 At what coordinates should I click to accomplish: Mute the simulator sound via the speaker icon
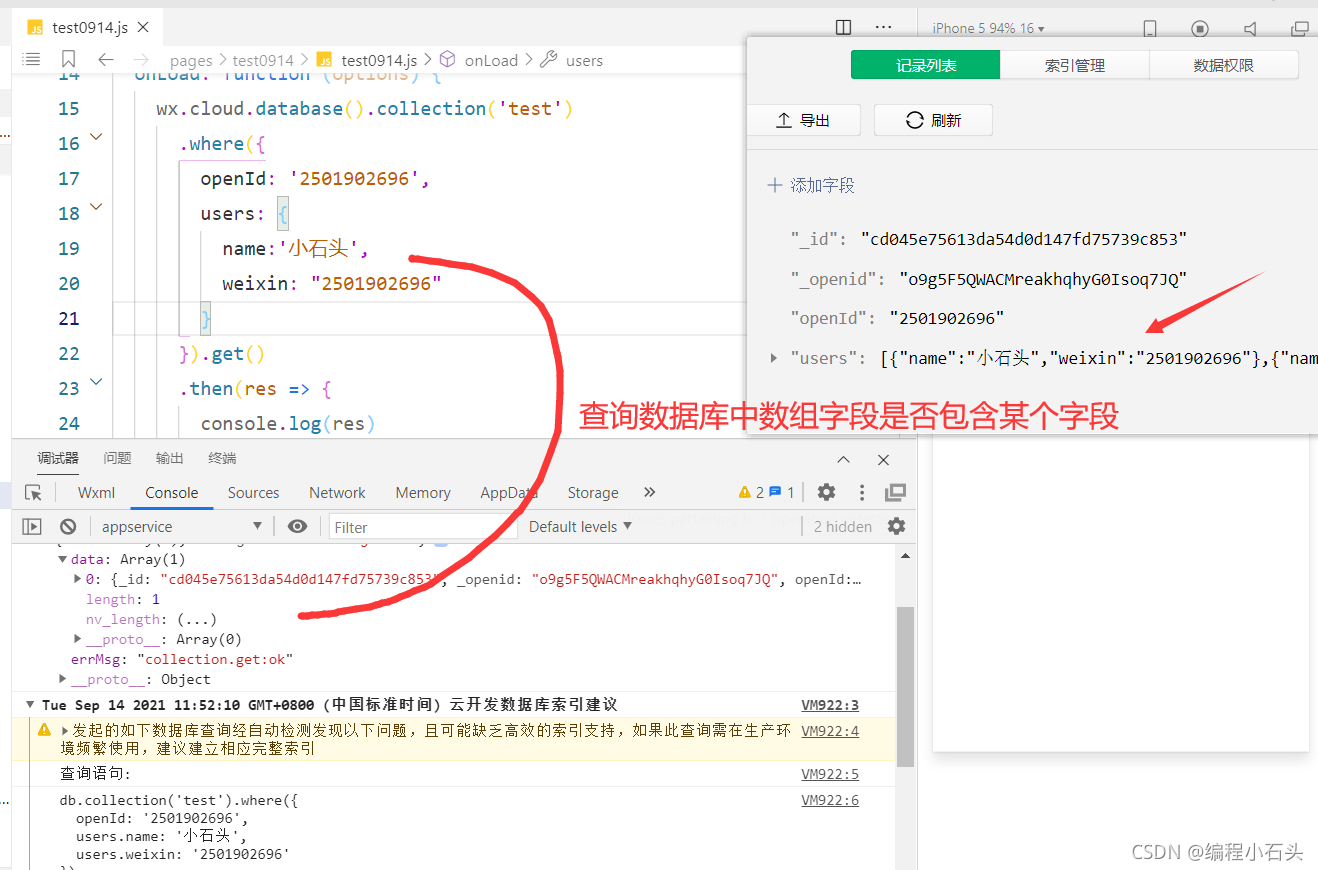pyautogui.click(x=1251, y=28)
